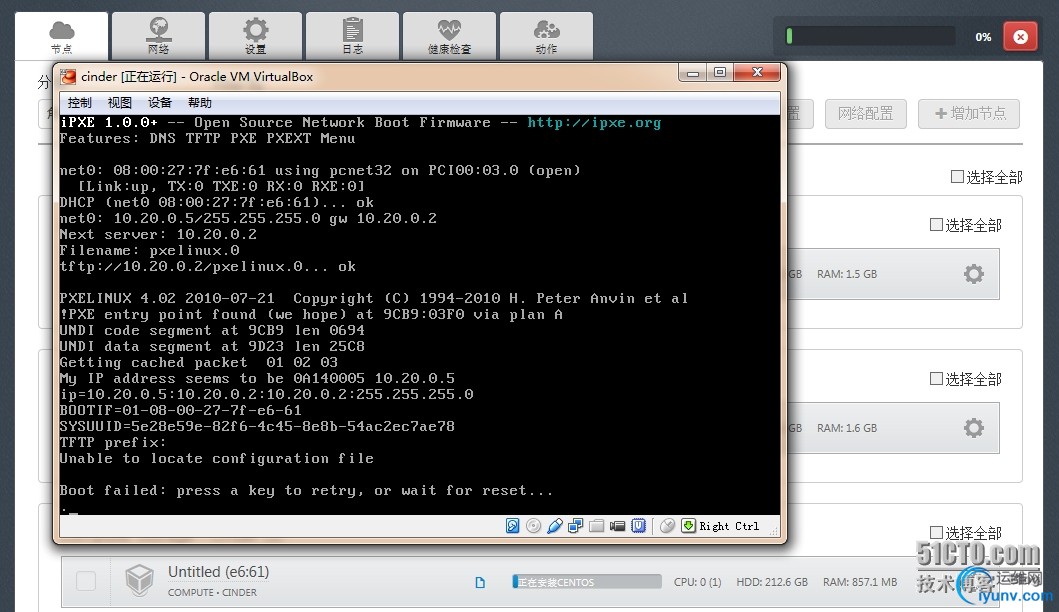Screen dimensions: 1059x612
Task: Open the 节点 tab with cloud icon
Action: 61,36
